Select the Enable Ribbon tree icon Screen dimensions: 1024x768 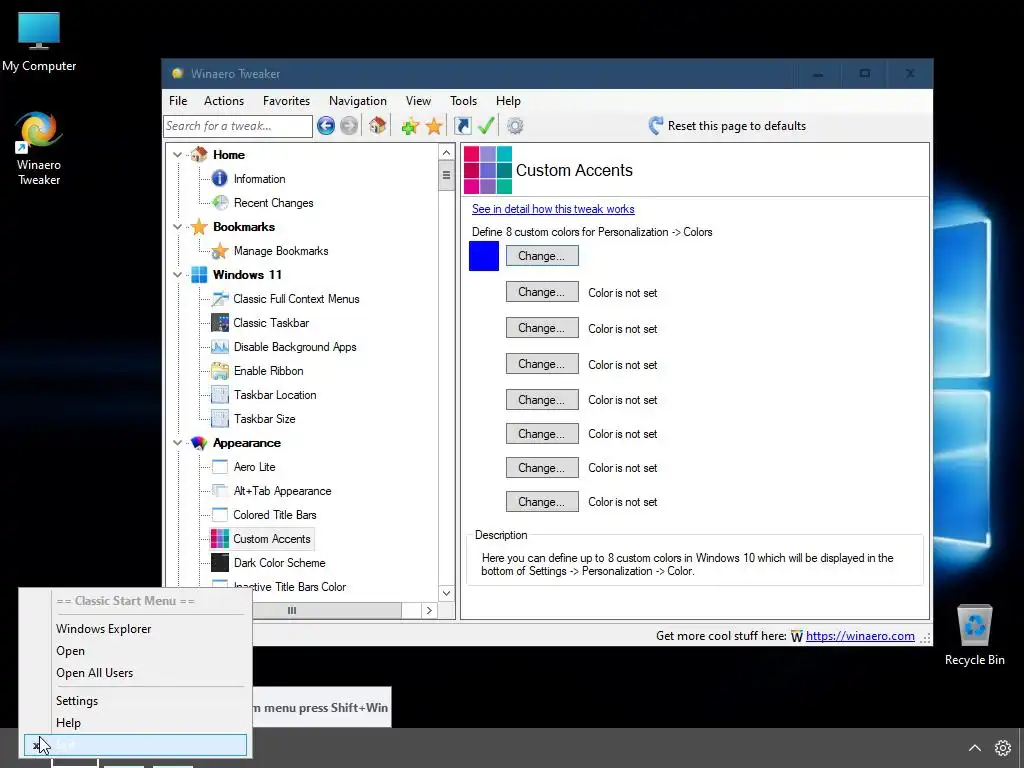click(x=220, y=371)
